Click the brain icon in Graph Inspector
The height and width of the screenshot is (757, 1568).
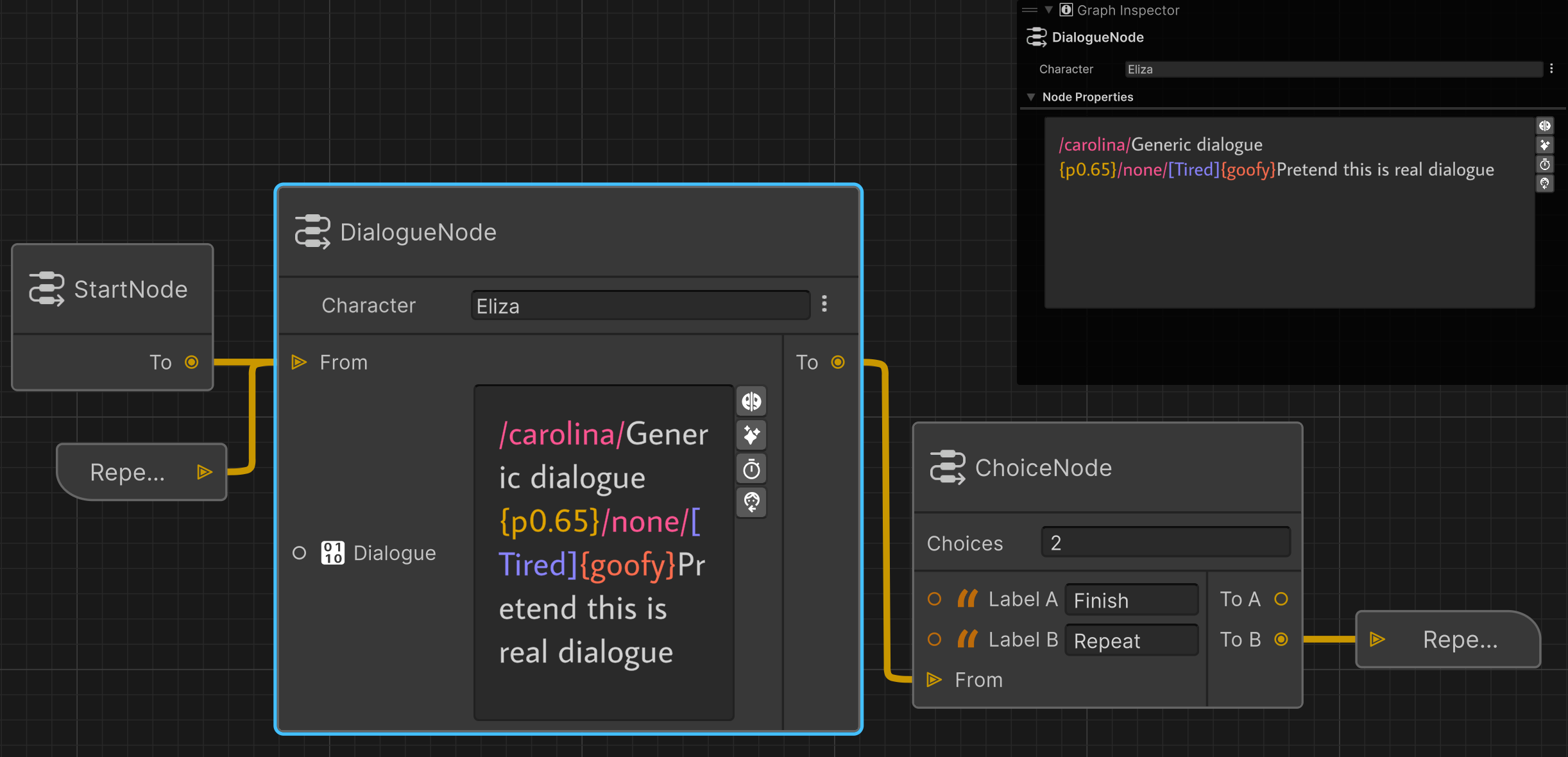point(1544,126)
